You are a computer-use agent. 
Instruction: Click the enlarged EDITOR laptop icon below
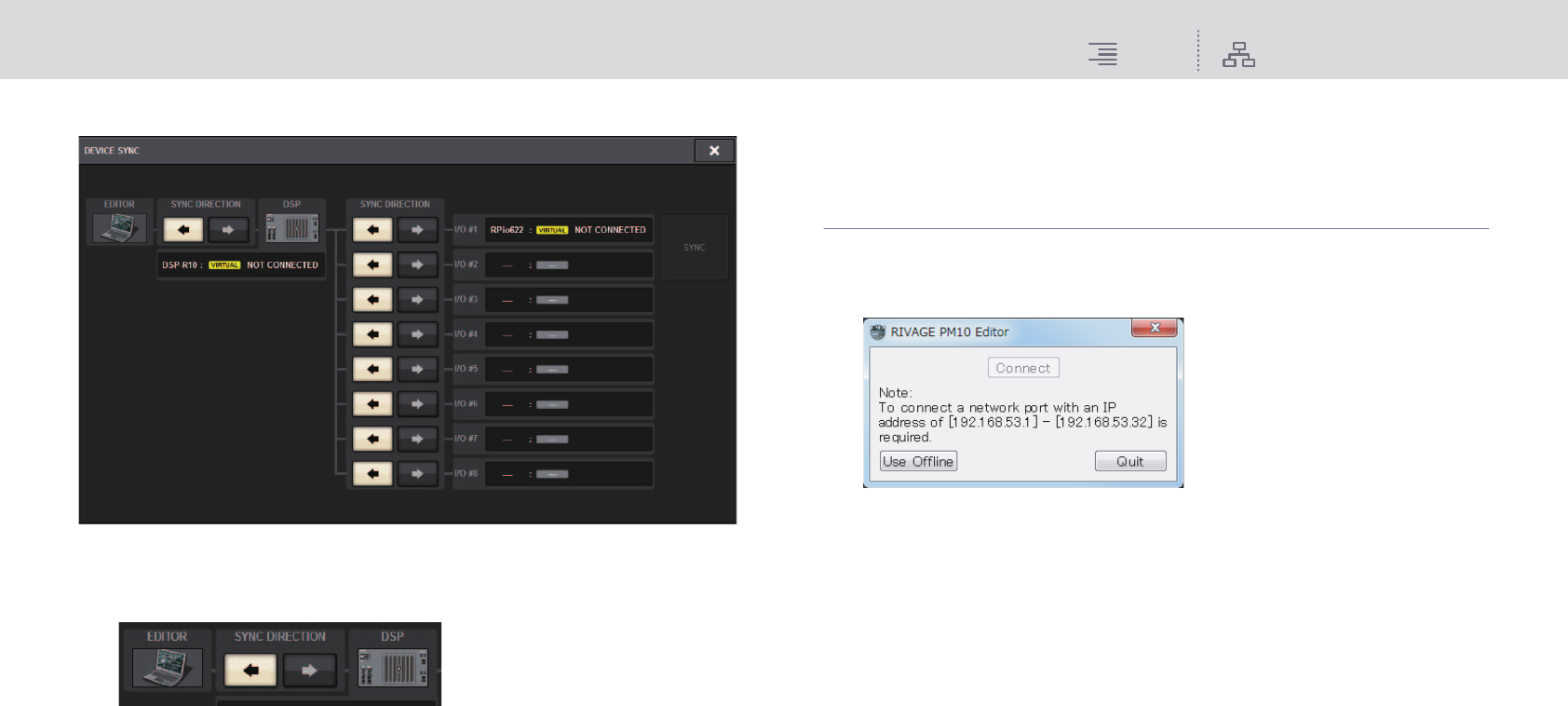[168, 668]
